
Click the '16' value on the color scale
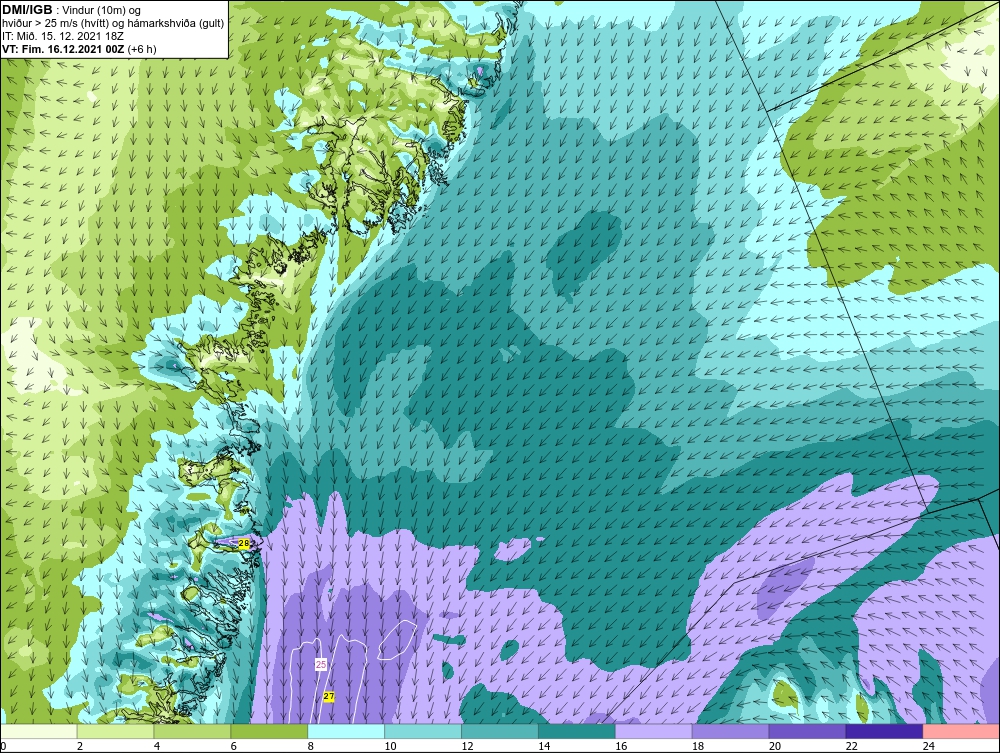[x=621, y=746]
